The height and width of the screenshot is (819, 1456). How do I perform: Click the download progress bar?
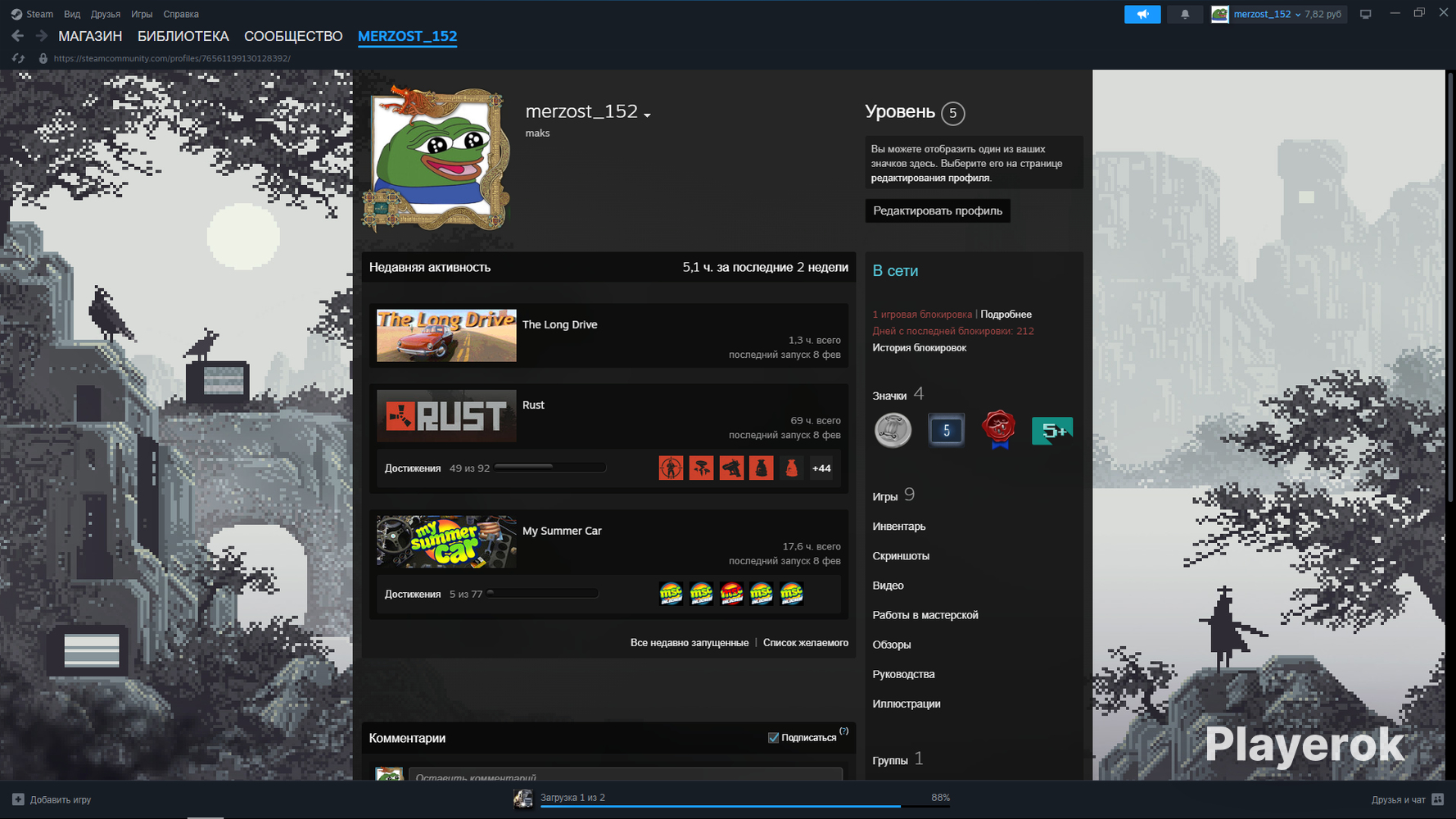[x=744, y=807]
